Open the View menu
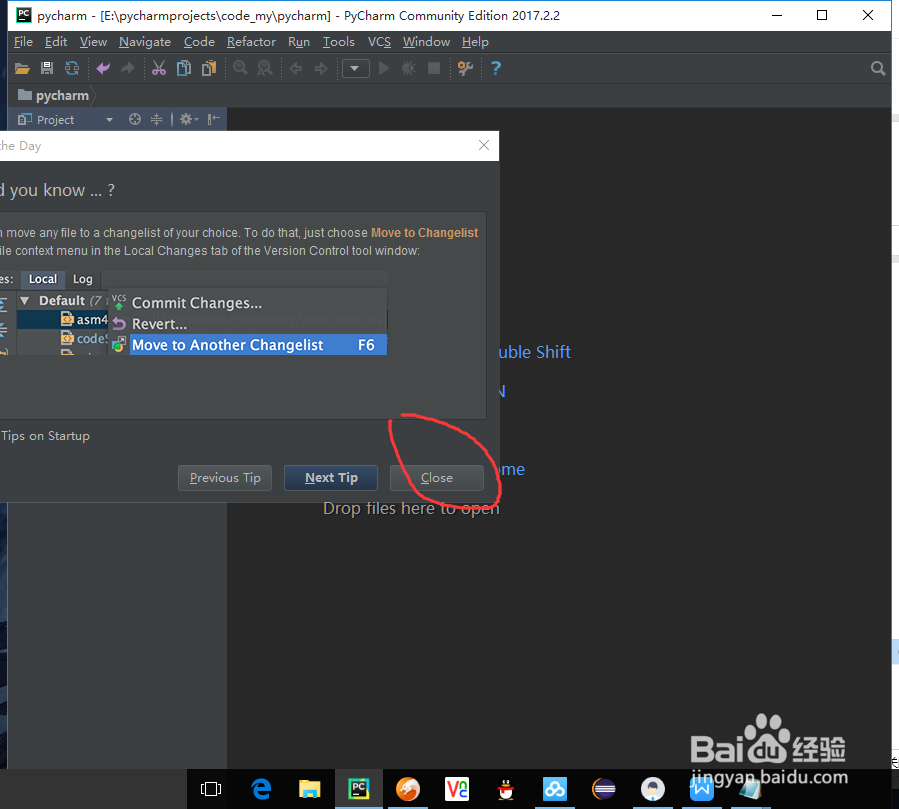The height and width of the screenshot is (809, 899). pos(93,42)
